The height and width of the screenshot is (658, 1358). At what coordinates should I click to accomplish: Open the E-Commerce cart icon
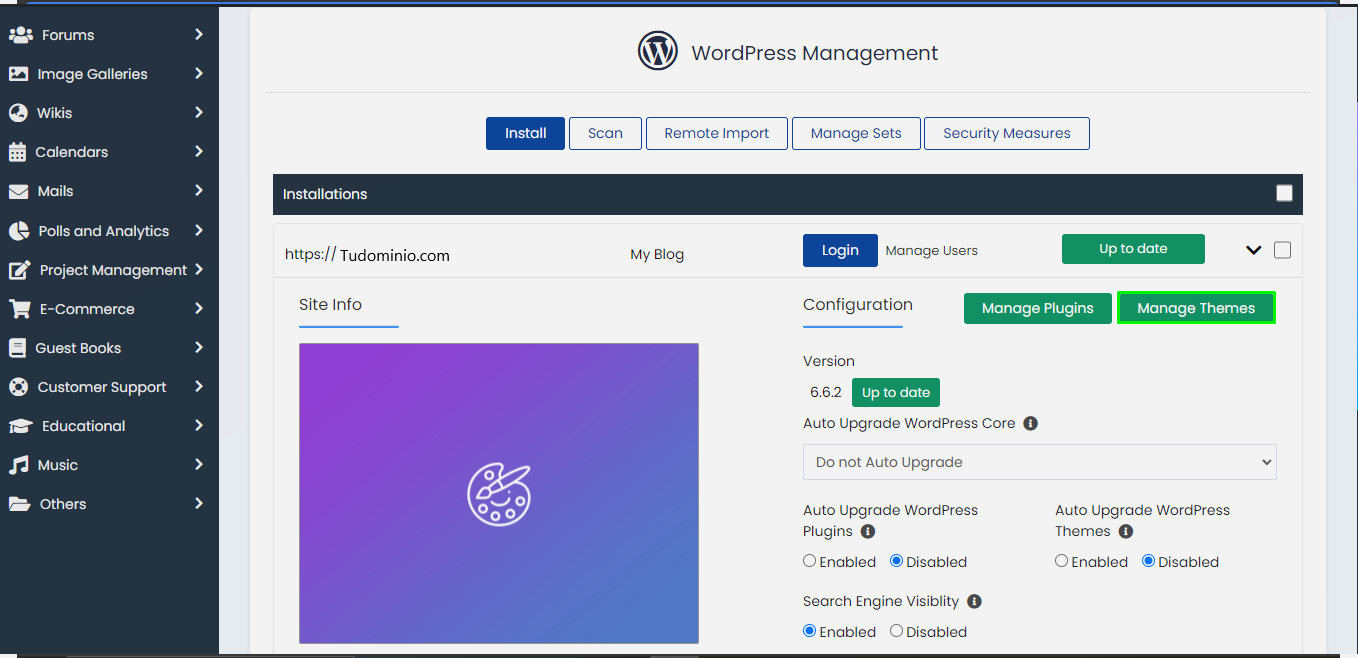(21, 308)
